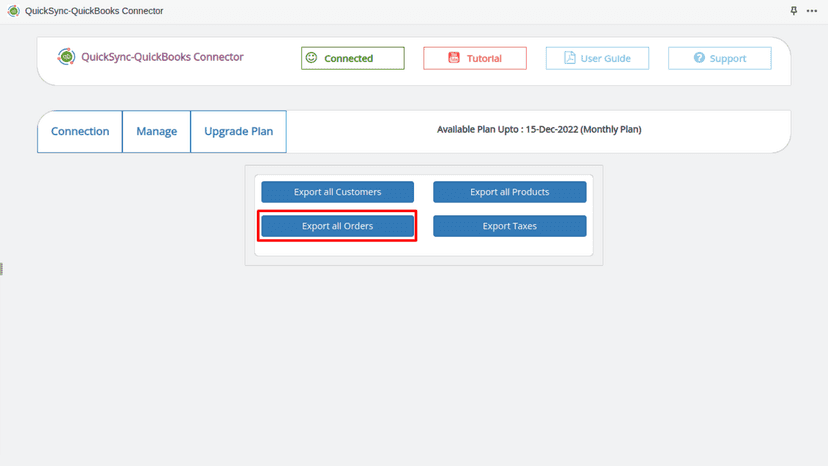This screenshot has height=466, width=828.
Task: Pin the QuickSync connector window
Action: tap(794, 11)
